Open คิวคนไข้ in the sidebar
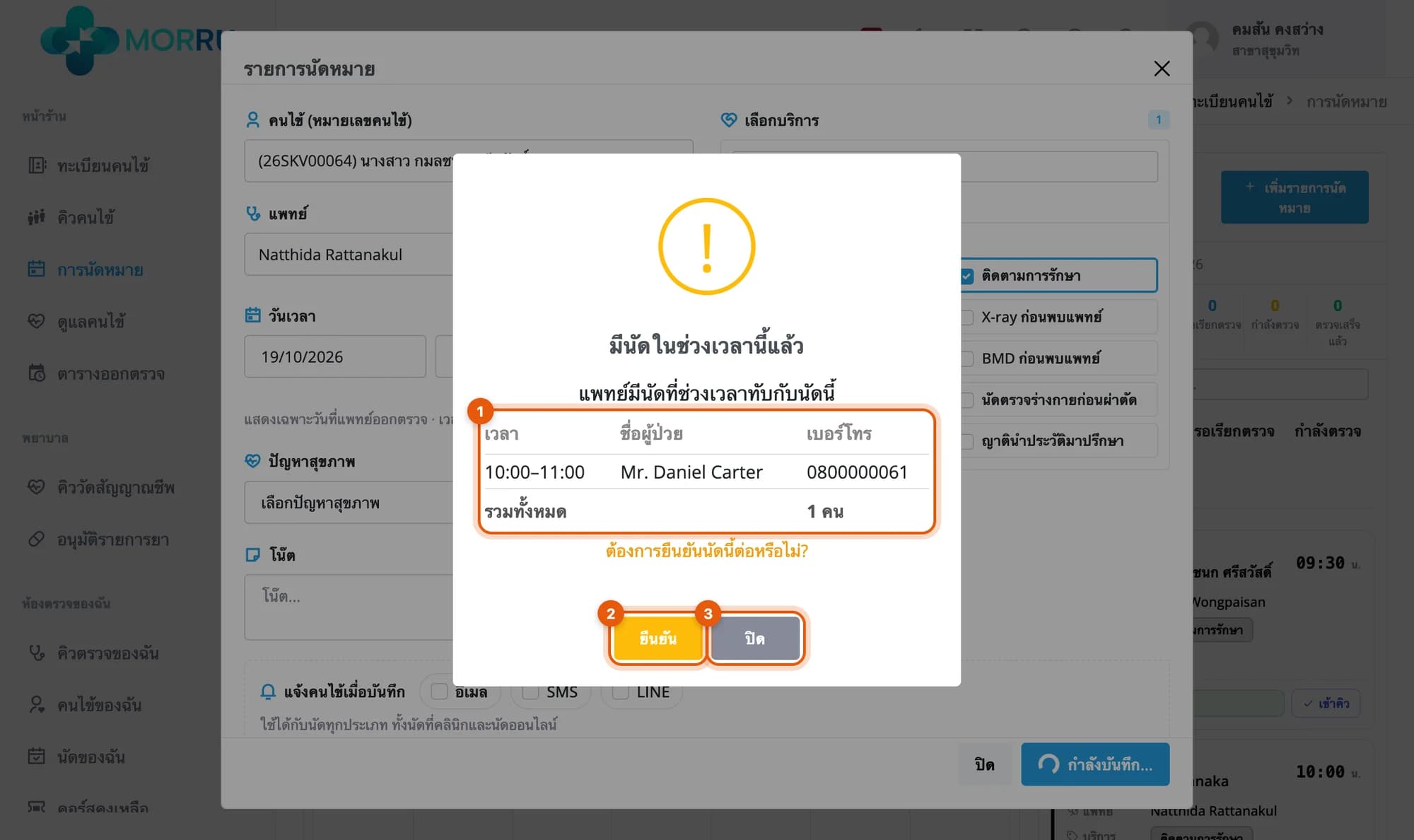1414x840 pixels. 86,217
